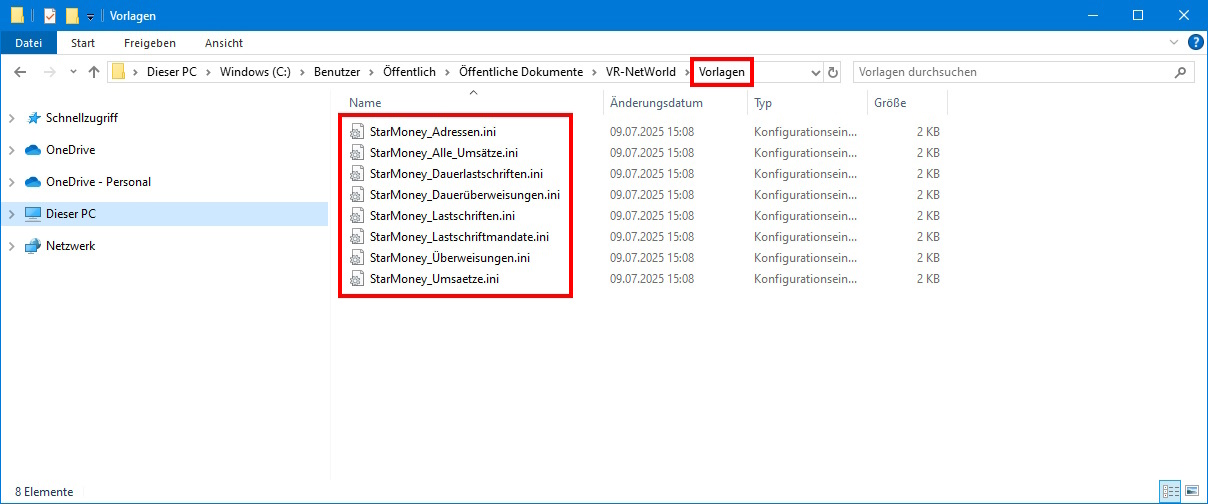Select OneDrive in navigation pane
This screenshot has height=504, width=1208.
(x=70, y=150)
